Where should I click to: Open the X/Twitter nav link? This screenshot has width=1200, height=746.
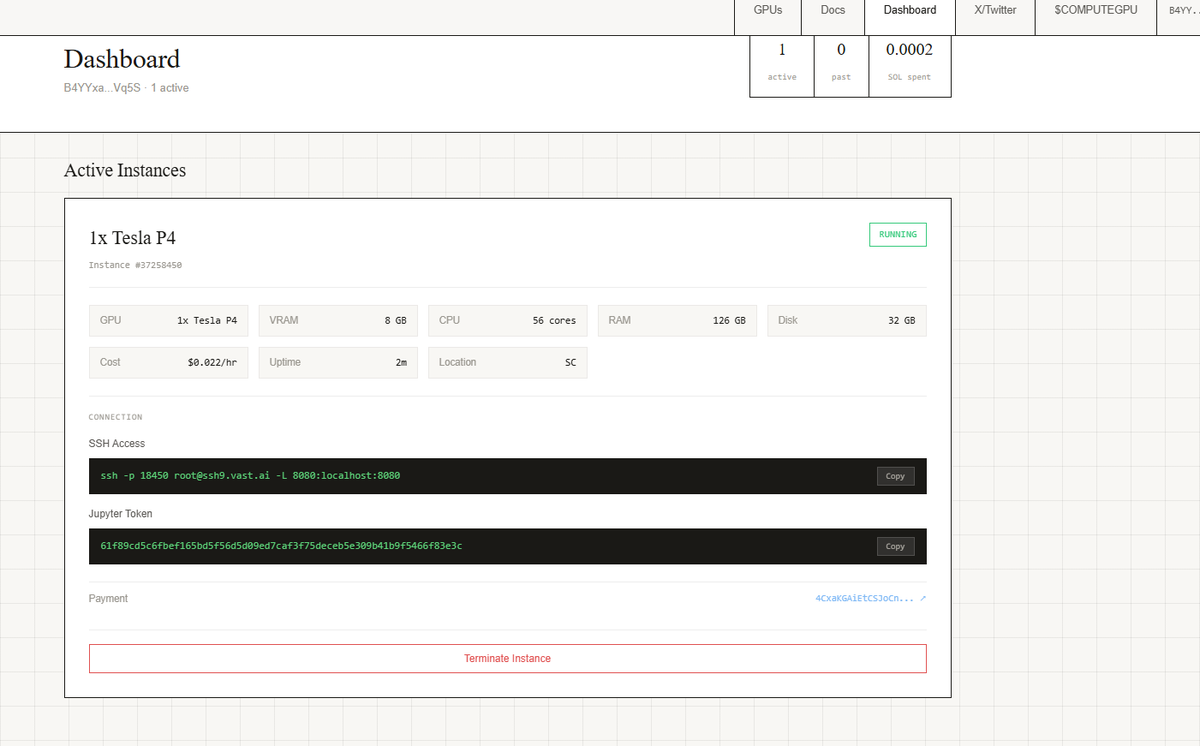995,10
